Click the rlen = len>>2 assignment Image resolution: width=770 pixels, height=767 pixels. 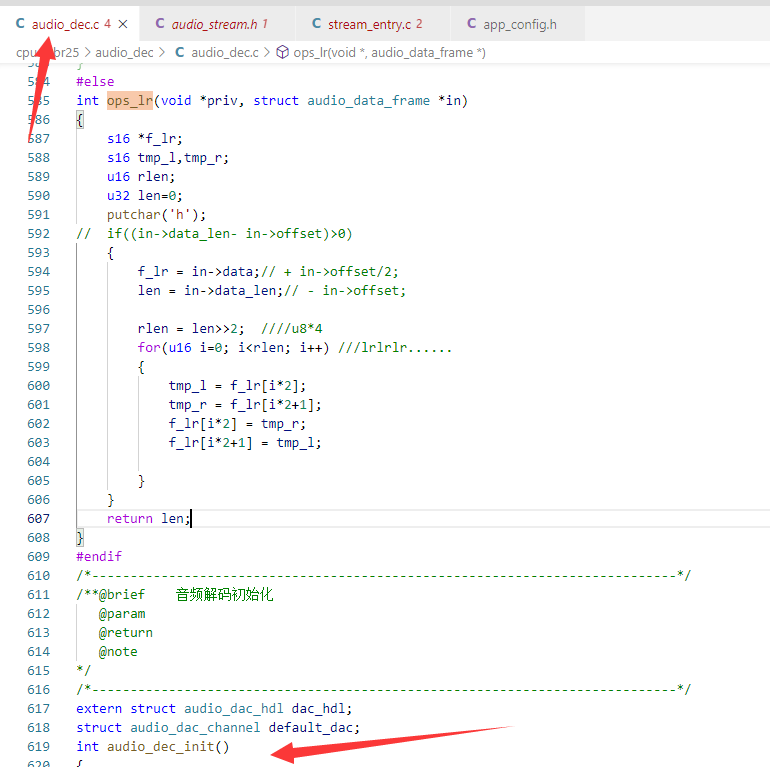pyautogui.click(x=191, y=329)
